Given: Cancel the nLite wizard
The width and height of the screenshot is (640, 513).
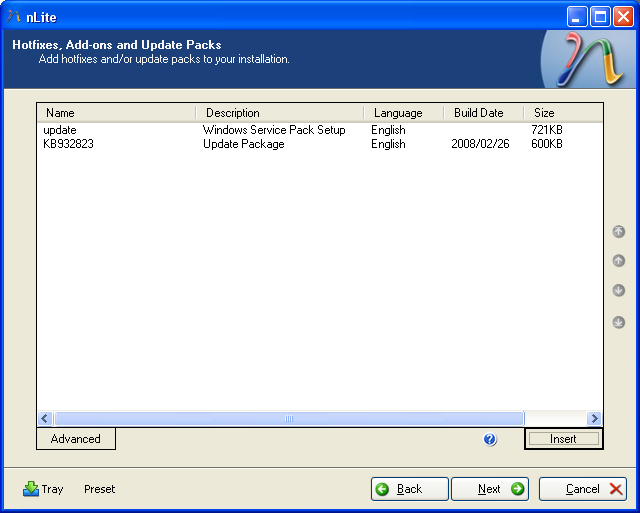Looking at the screenshot, I should [582, 489].
